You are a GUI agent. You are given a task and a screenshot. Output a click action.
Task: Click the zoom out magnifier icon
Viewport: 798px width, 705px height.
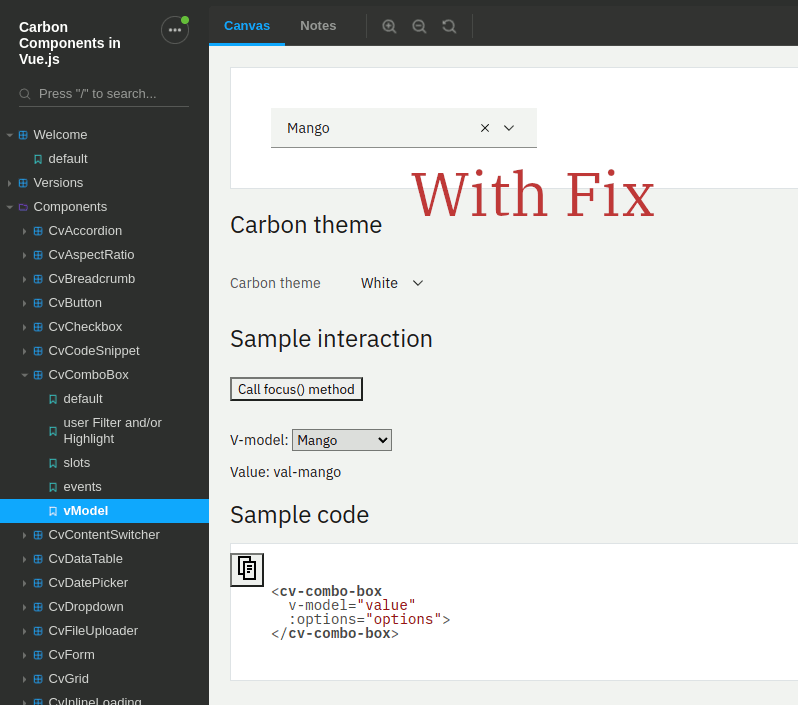419,26
